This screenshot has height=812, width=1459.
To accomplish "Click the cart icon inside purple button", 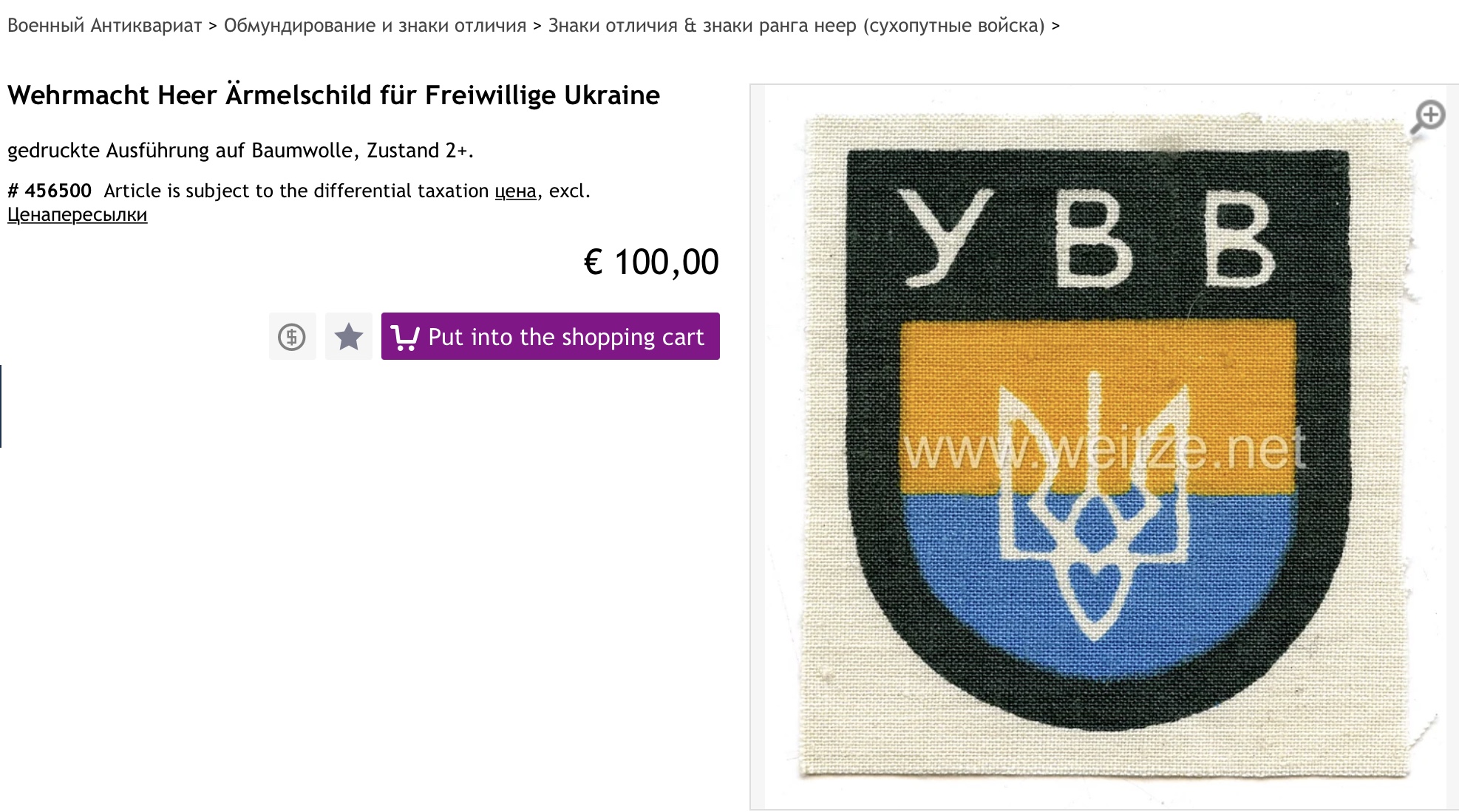I will coord(404,338).
